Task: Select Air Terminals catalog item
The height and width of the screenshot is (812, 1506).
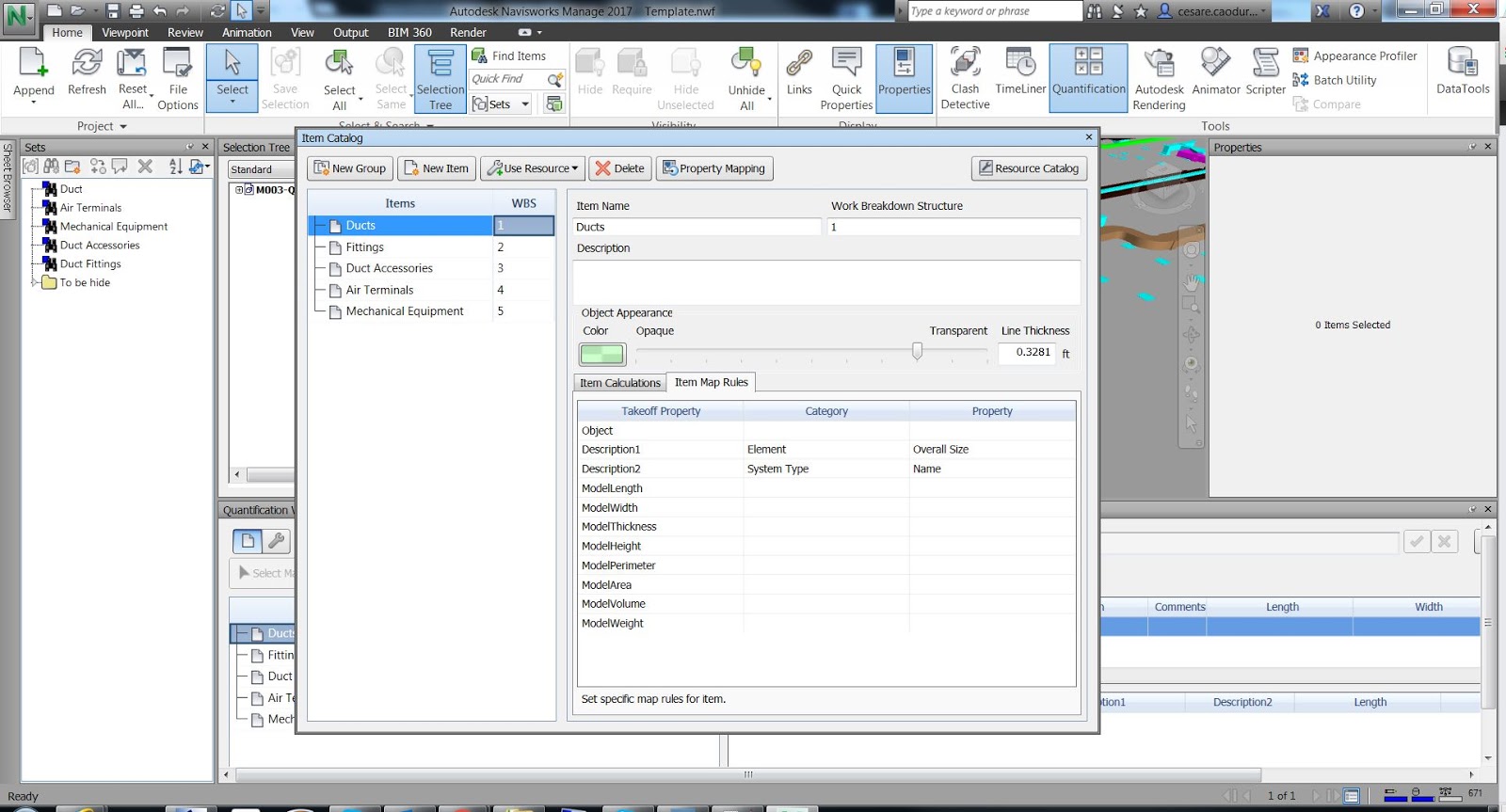Action: click(x=379, y=290)
